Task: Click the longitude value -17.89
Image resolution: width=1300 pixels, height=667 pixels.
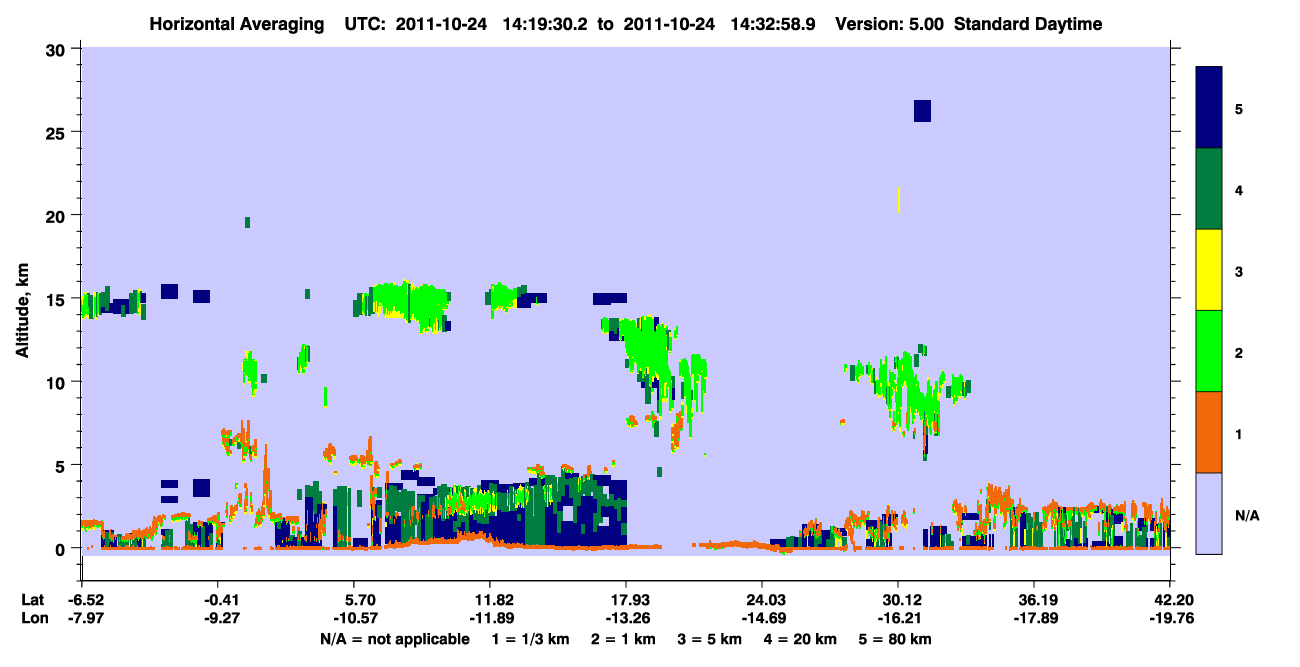Action: [x=1034, y=618]
